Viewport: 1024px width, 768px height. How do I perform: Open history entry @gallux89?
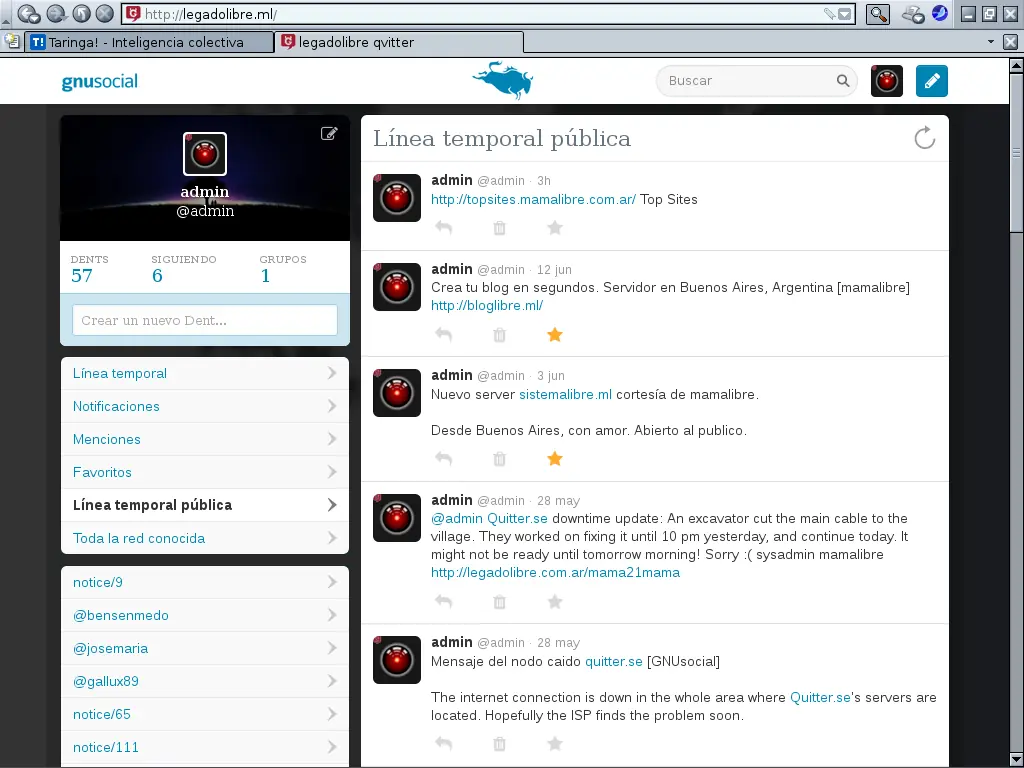tap(205, 681)
